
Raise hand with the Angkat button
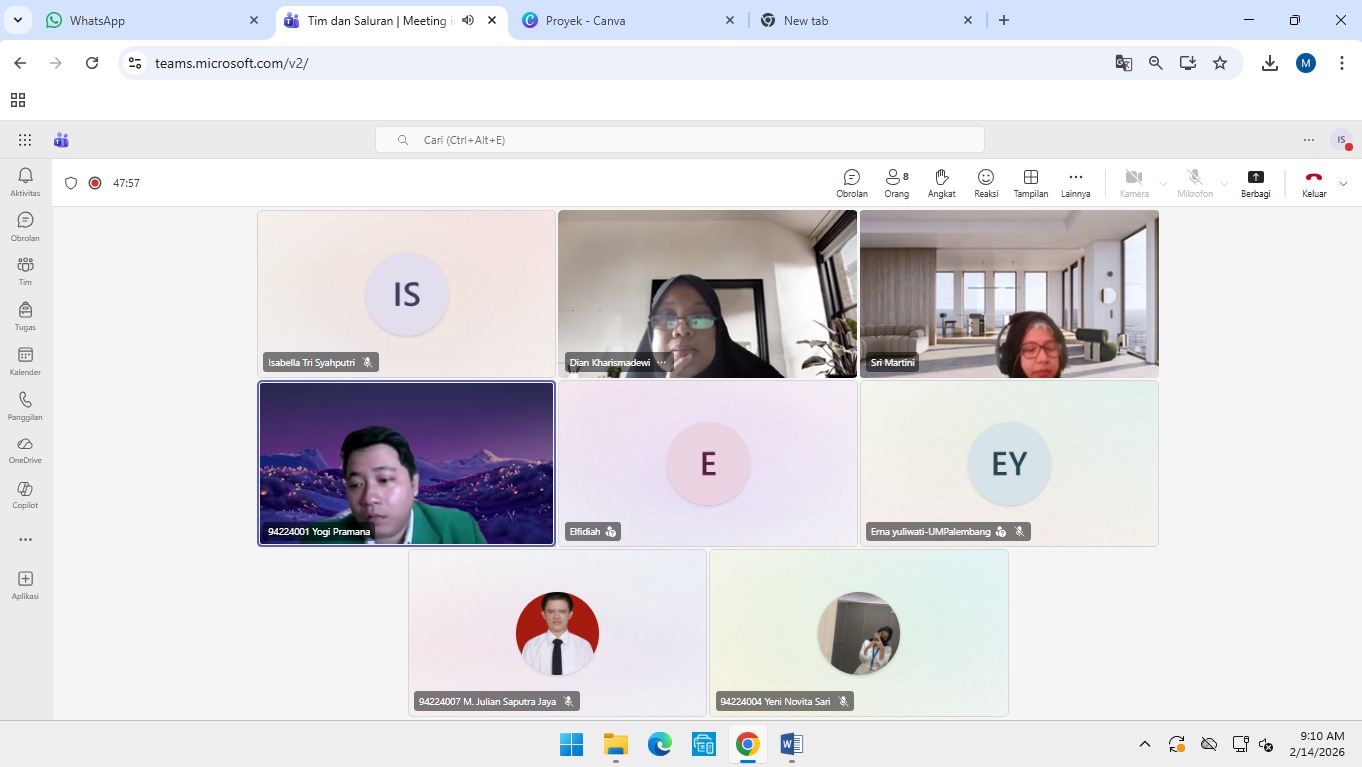tap(941, 183)
